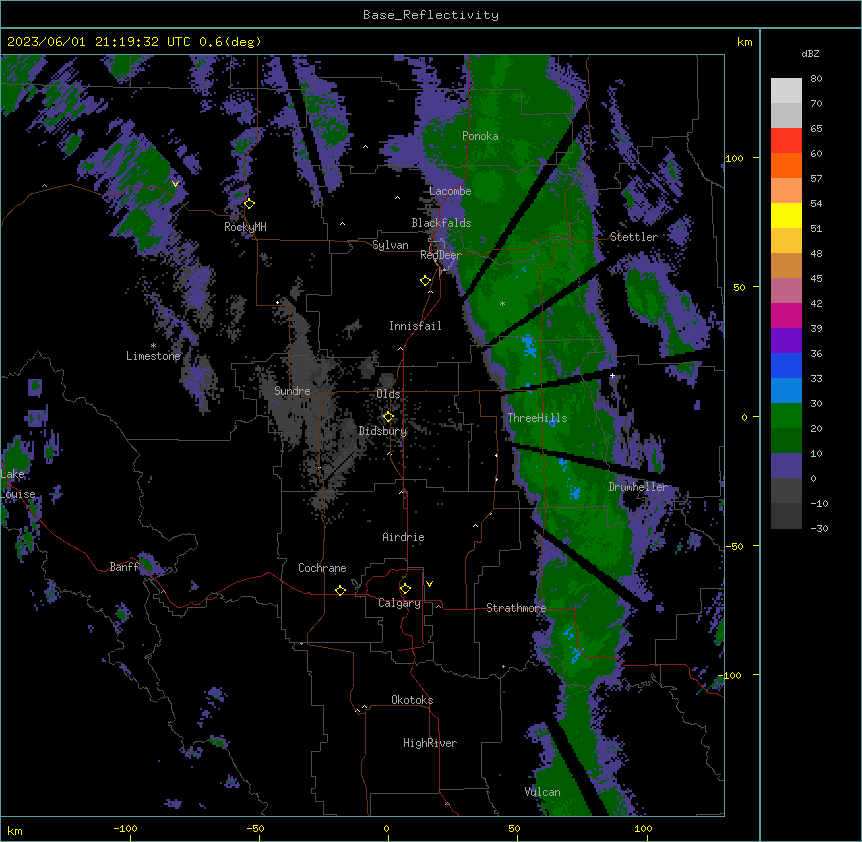Click the Ponoka city label

pyautogui.click(x=480, y=136)
